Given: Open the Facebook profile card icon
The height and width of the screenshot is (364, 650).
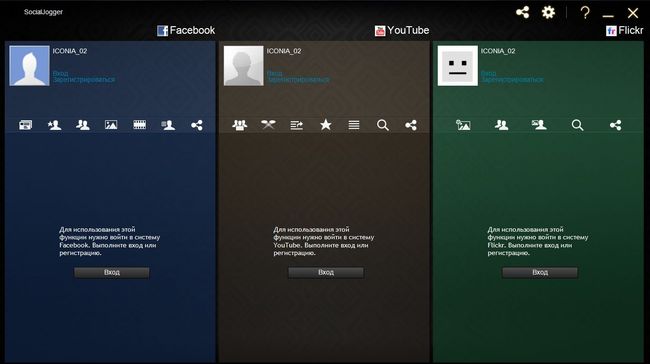Looking at the screenshot, I should (x=168, y=125).
